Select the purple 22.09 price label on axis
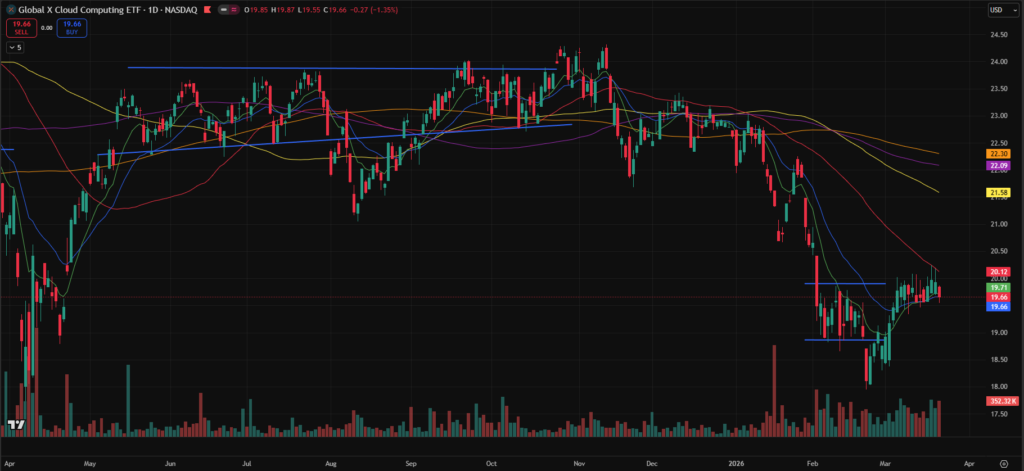This screenshot has width=1024, height=471. (999, 164)
